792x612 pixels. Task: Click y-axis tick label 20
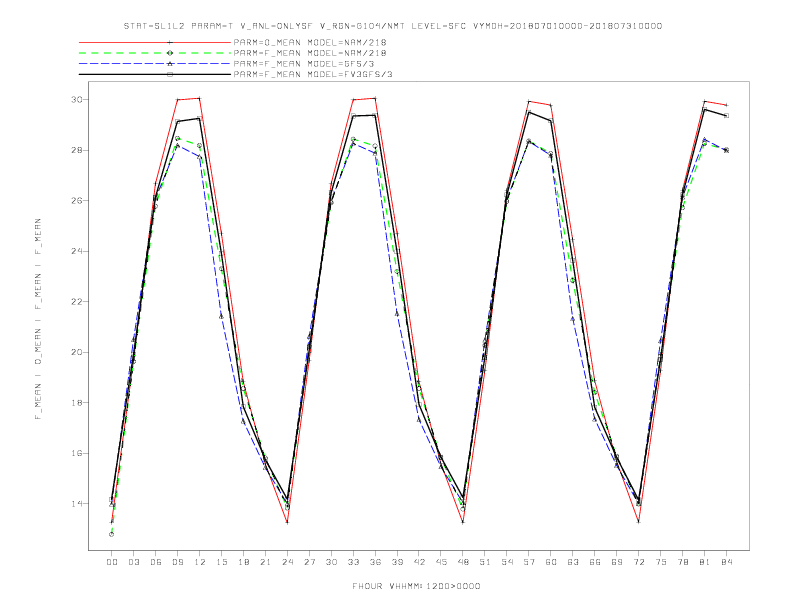pos(77,352)
